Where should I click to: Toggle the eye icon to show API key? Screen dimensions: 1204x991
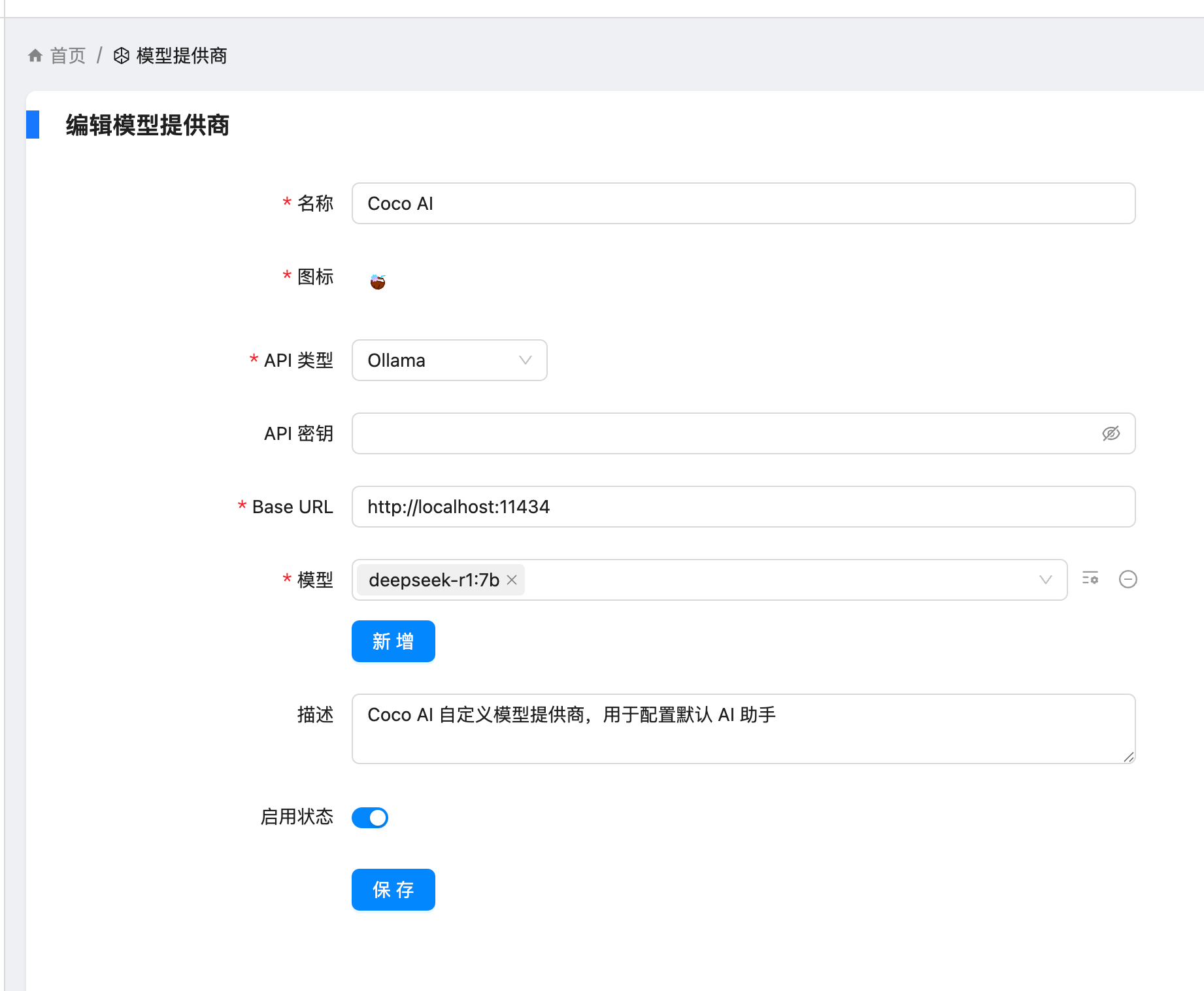(x=1111, y=433)
